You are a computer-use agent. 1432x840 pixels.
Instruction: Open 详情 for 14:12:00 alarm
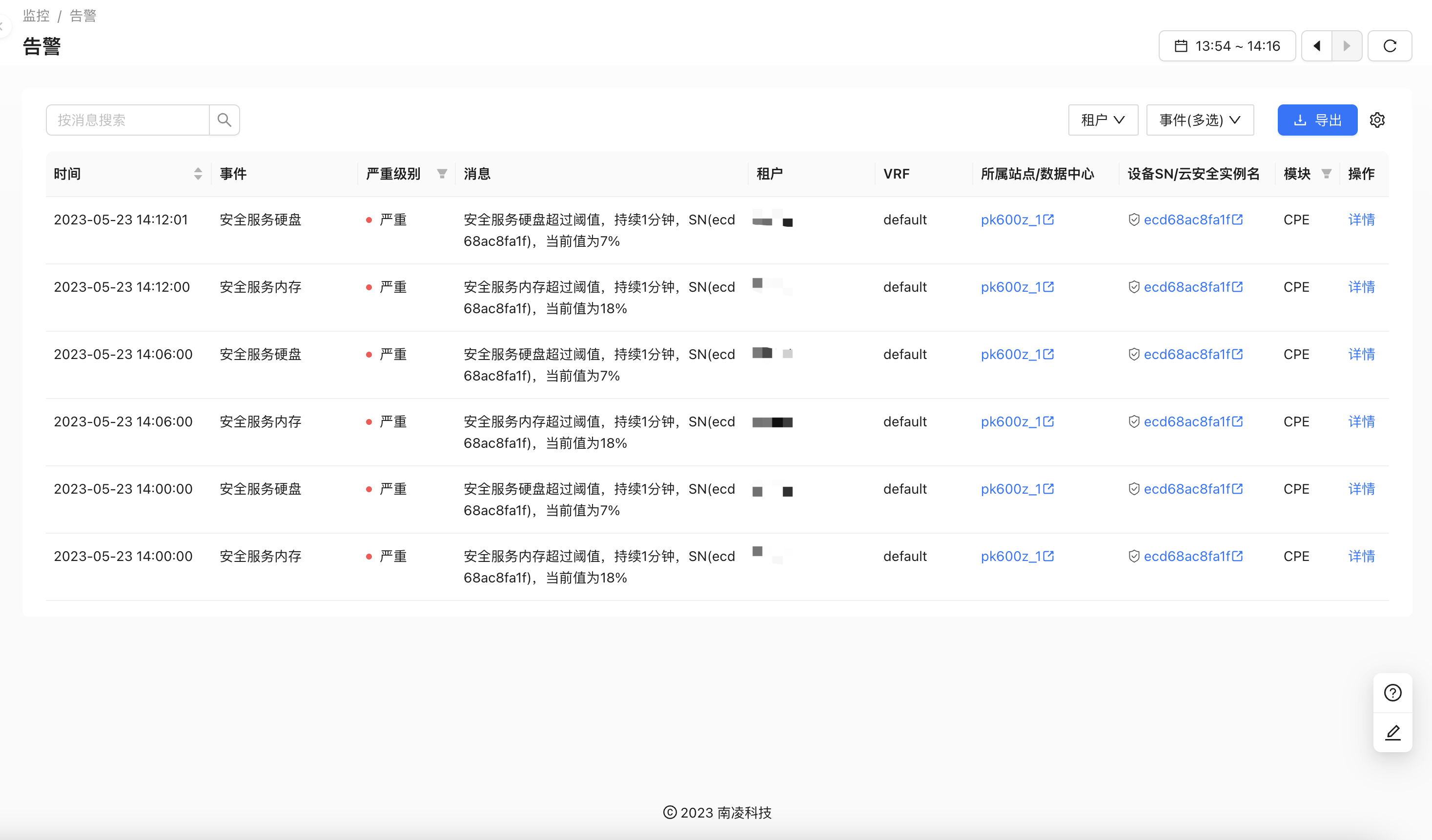click(x=1361, y=287)
